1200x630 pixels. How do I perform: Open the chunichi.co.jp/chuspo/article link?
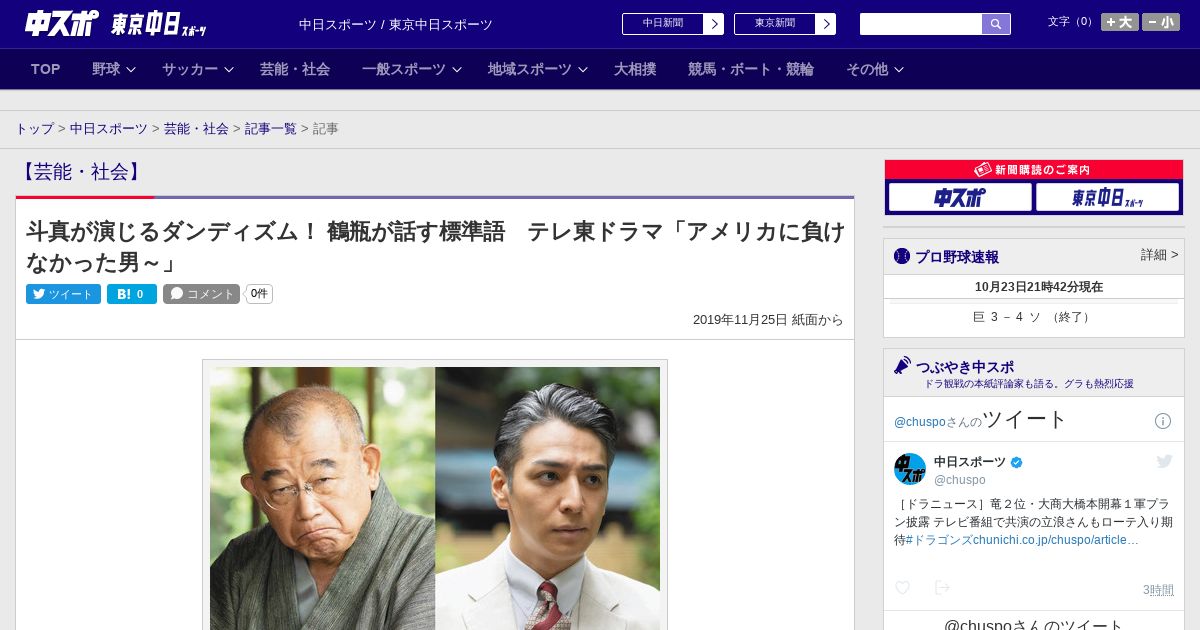(1058, 540)
